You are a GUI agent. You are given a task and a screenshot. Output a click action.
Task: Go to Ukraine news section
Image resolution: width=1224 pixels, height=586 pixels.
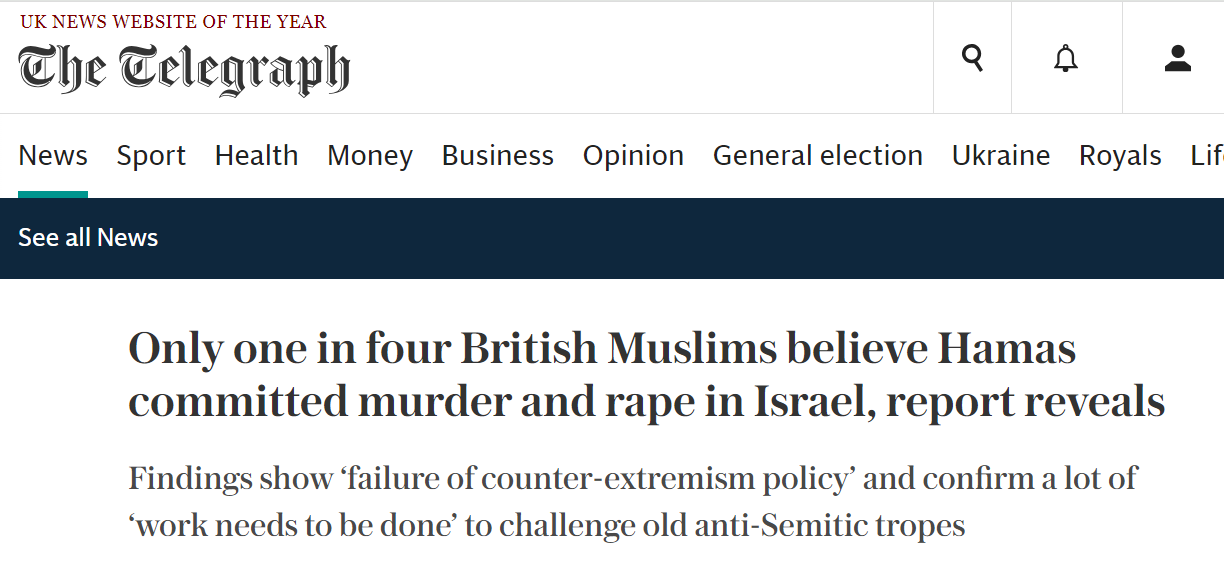pos(1001,156)
